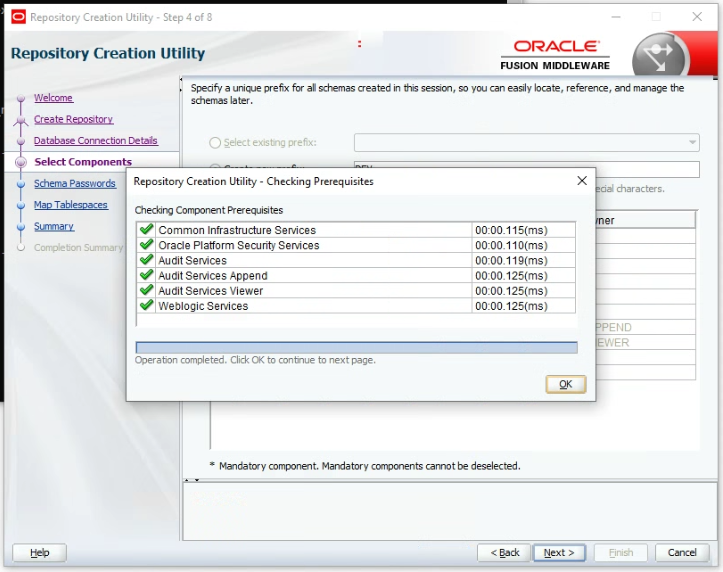Viewport: 723px width, 572px height.
Task: Select 'Common Infrastructure Services' row text
Action: pos(237,230)
